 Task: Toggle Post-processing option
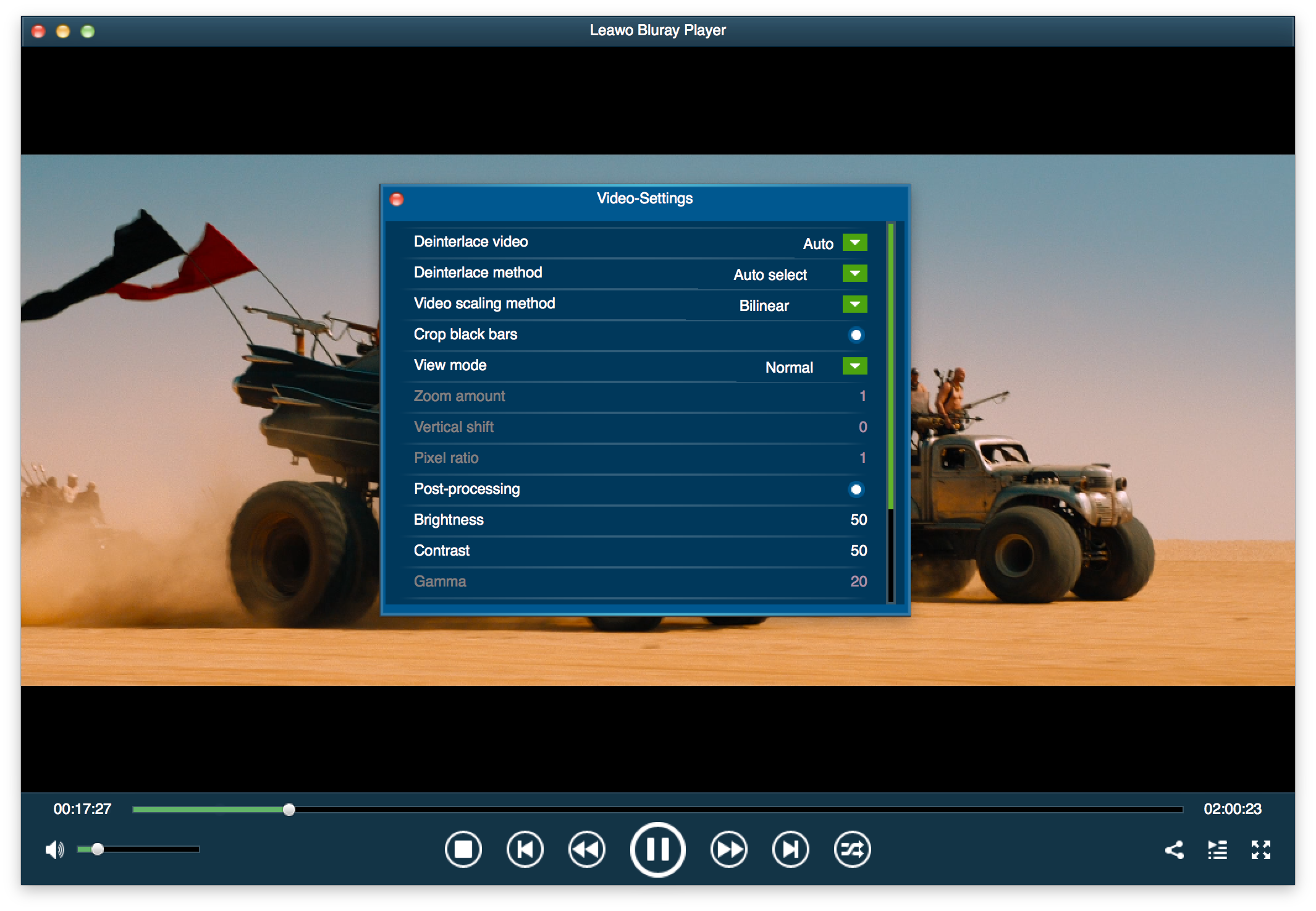[x=856, y=489]
